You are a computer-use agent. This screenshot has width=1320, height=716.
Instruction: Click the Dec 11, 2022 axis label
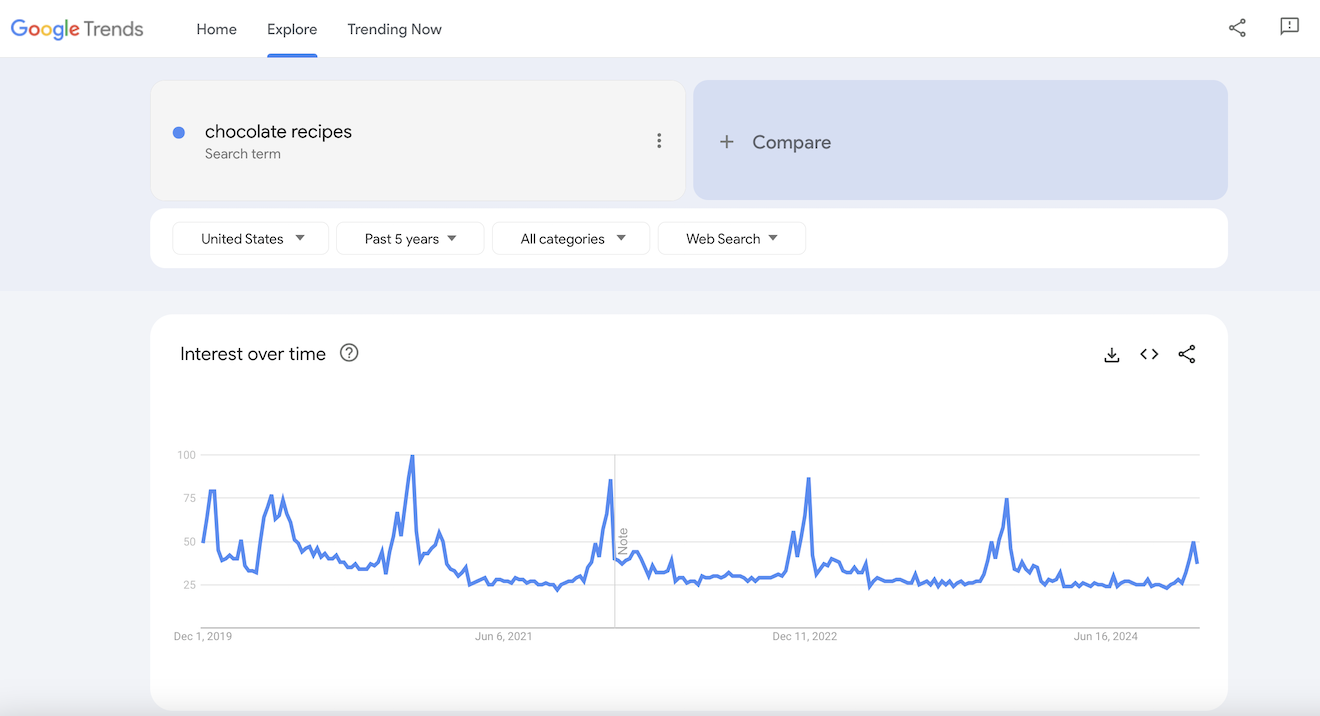tap(805, 636)
